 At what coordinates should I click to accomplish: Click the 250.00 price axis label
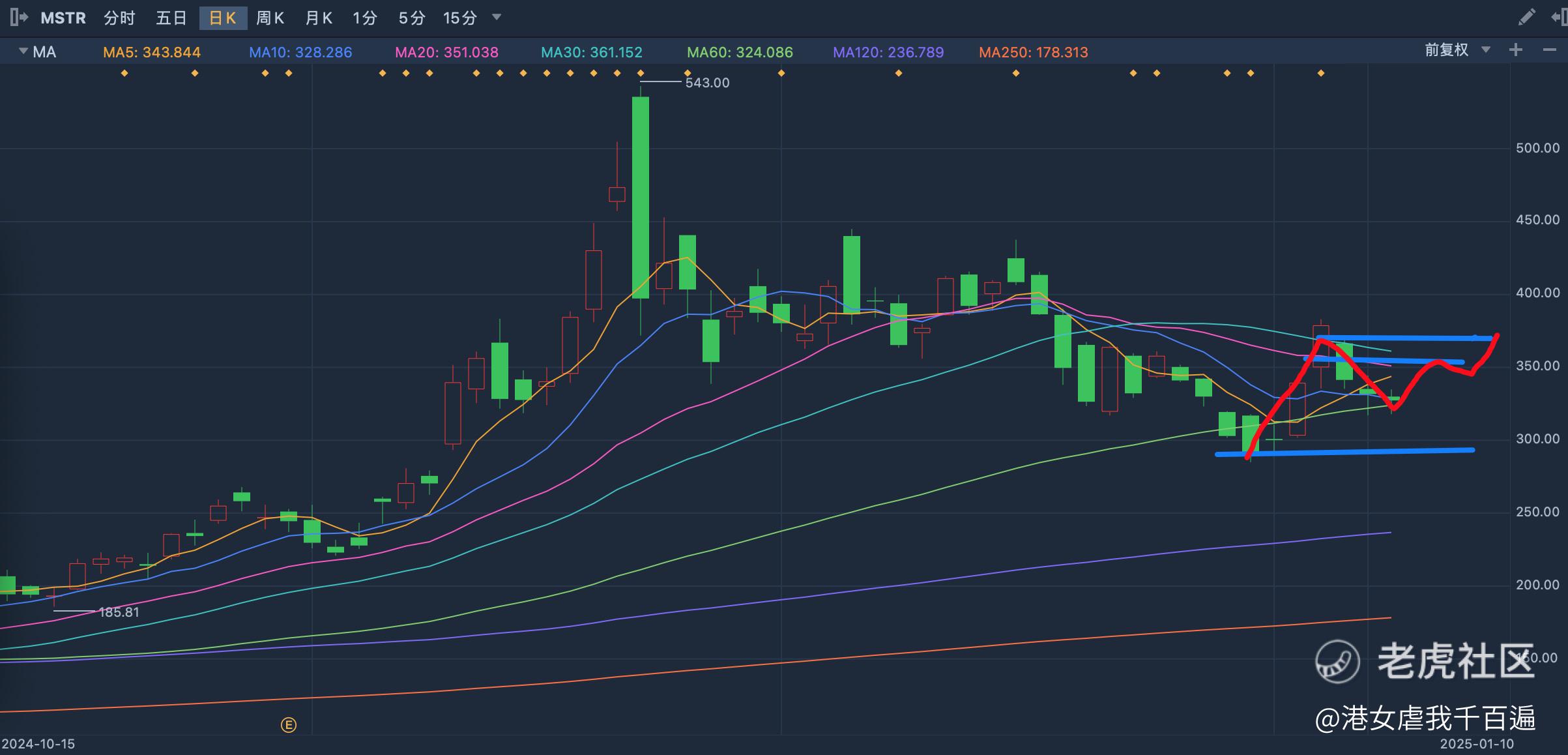pyautogui.click(x=1538, y=512)
